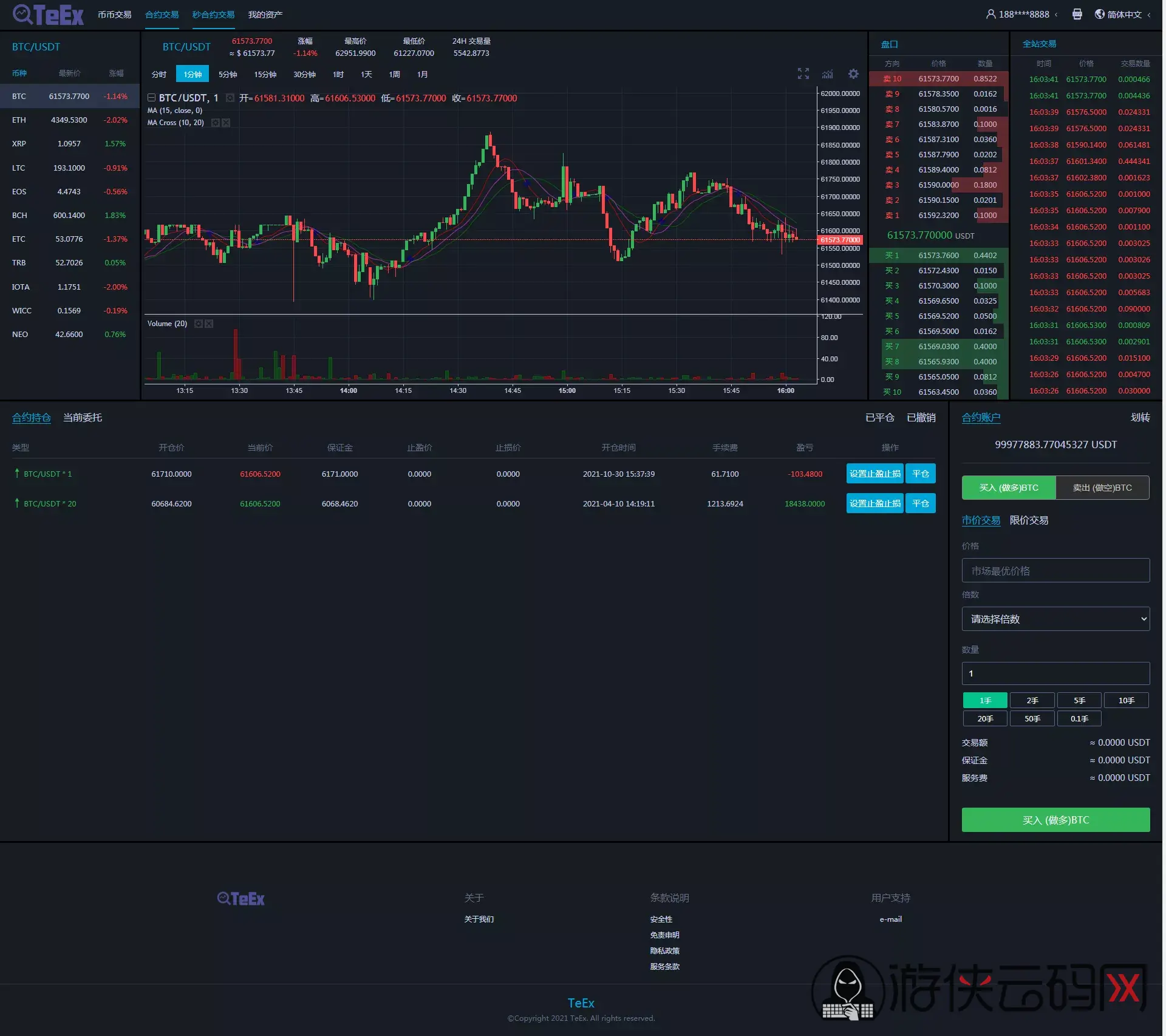Image resolution: width=1166 pixels, height=1036 pixels.
Task: Remove the MA Cross indicator
Action: (x=227, y=123)
